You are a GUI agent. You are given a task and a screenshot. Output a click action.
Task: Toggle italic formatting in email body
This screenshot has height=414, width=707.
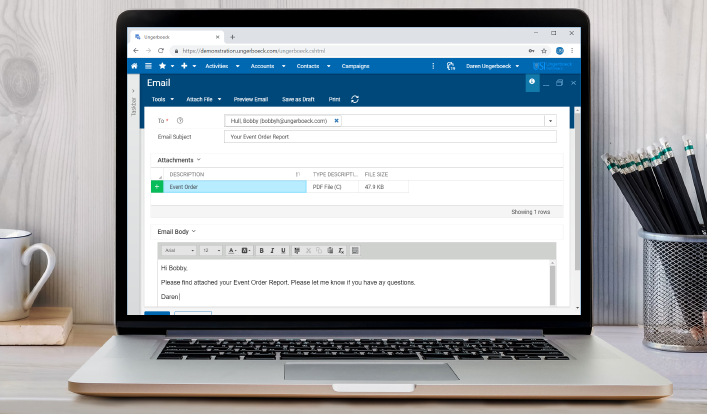click(272, 250)
